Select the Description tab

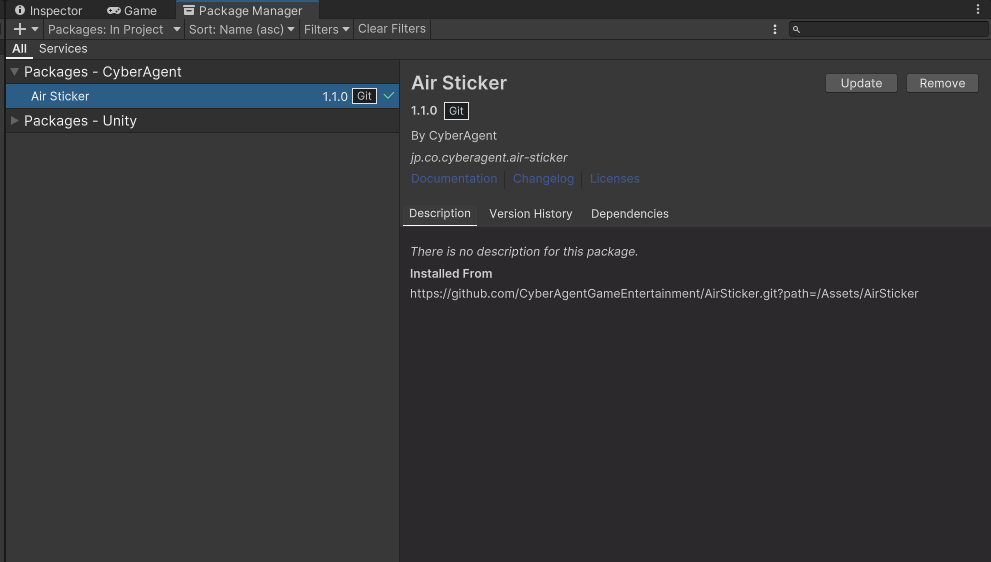click(x=440, y=214)
